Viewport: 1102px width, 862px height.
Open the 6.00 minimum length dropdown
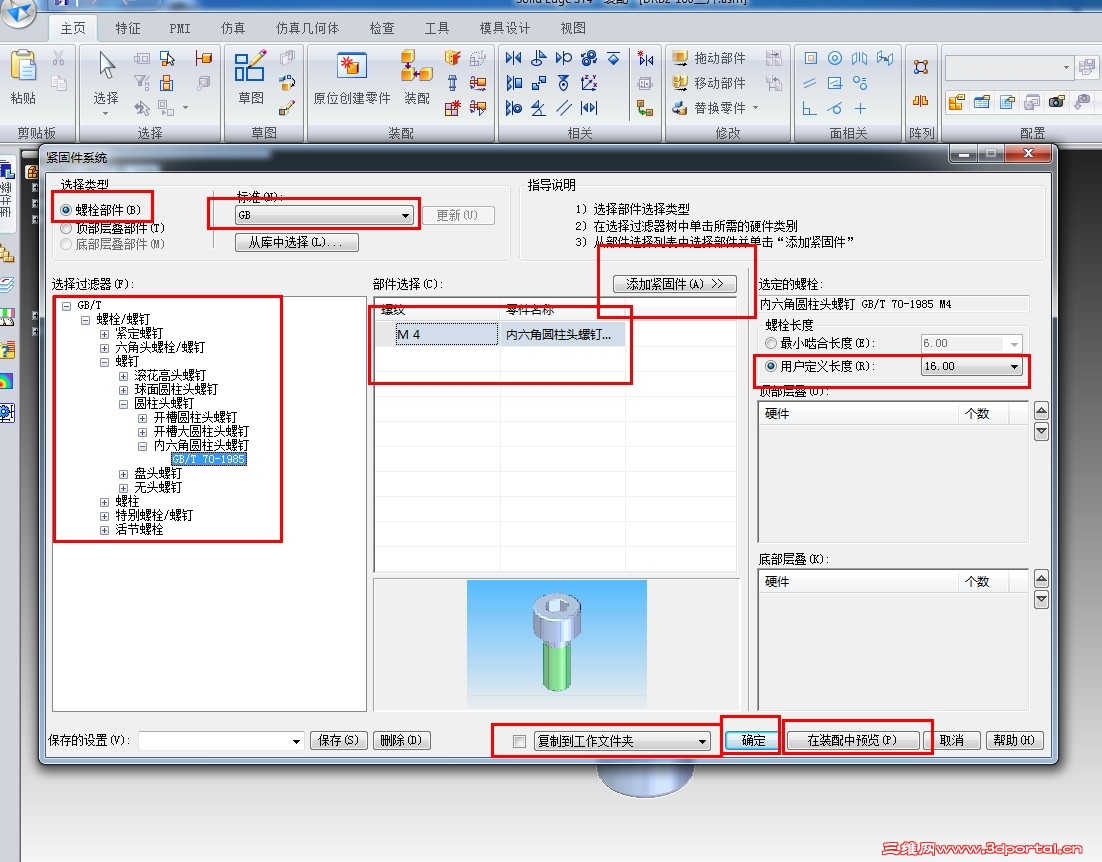(971, 343)
